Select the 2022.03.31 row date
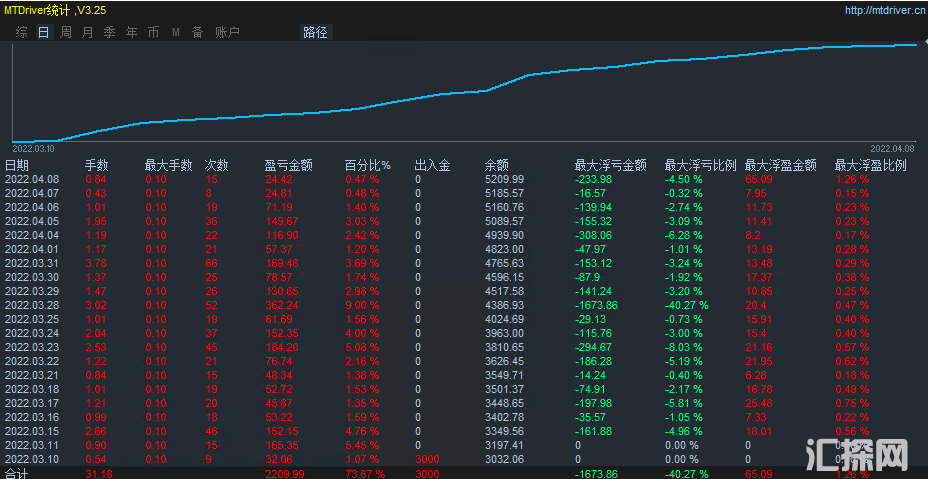The image size is (928, 479). pos(32,263)
